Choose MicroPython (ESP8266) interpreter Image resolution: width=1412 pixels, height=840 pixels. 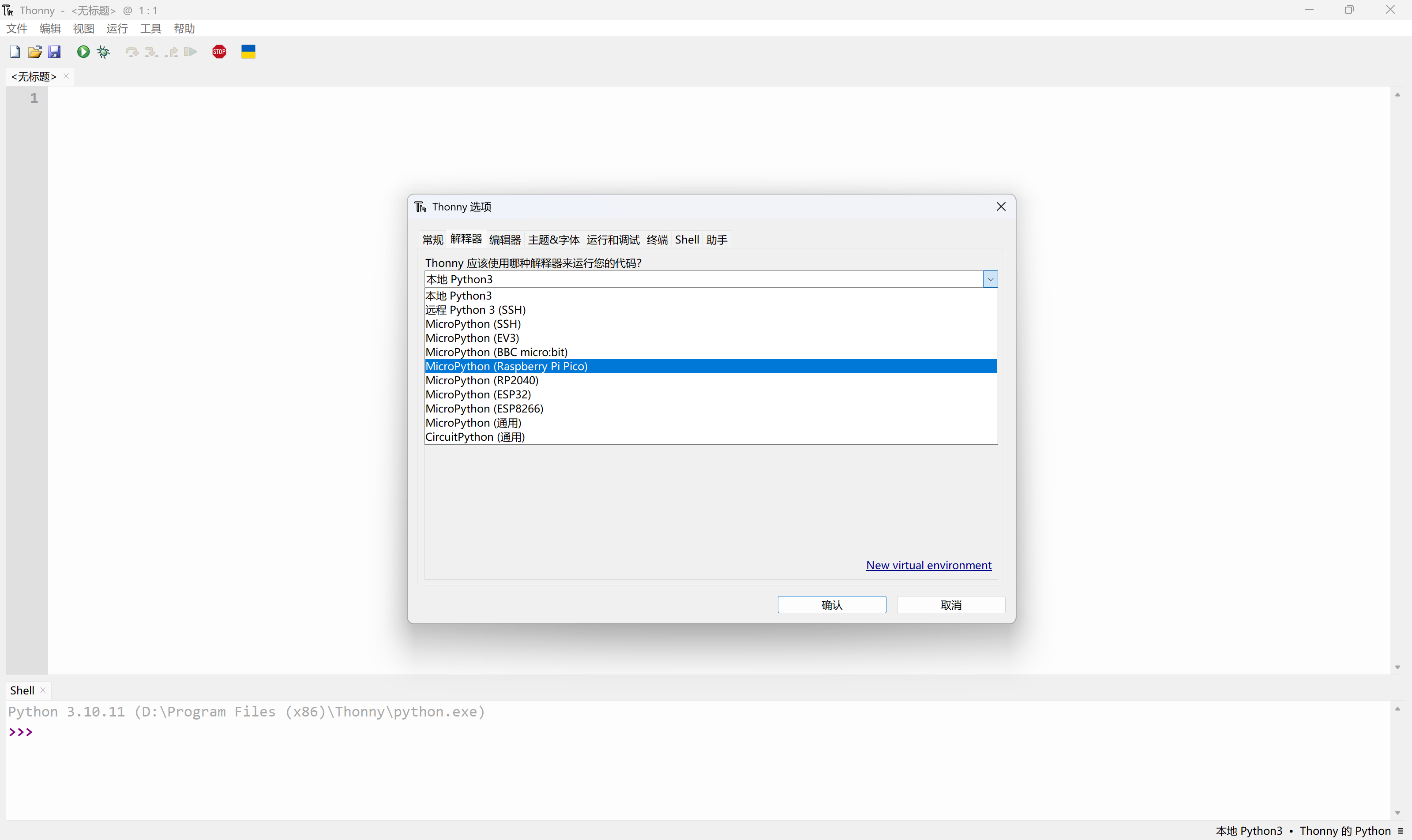(x=710, y=409)
